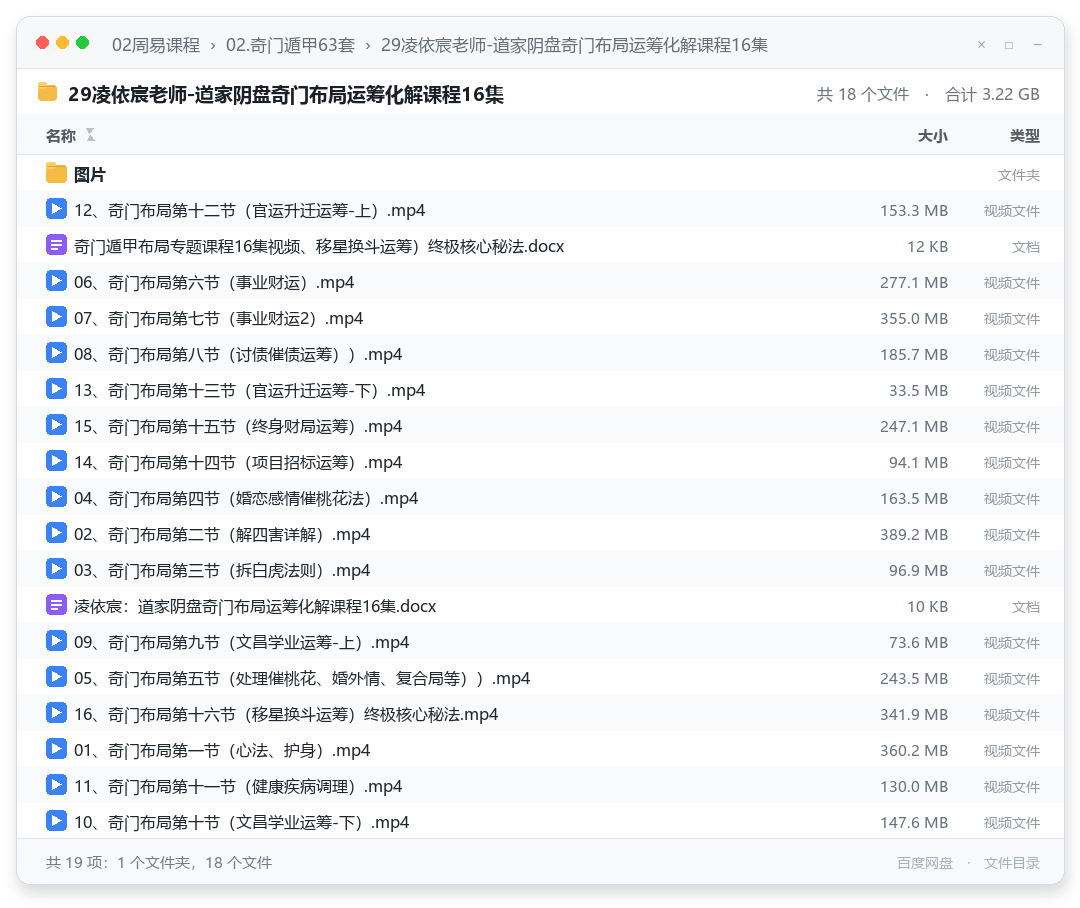
Task: Click the document icon for 奇门遁甲布局专题课程16集视频 docx
Action: [x=56, y=245]
